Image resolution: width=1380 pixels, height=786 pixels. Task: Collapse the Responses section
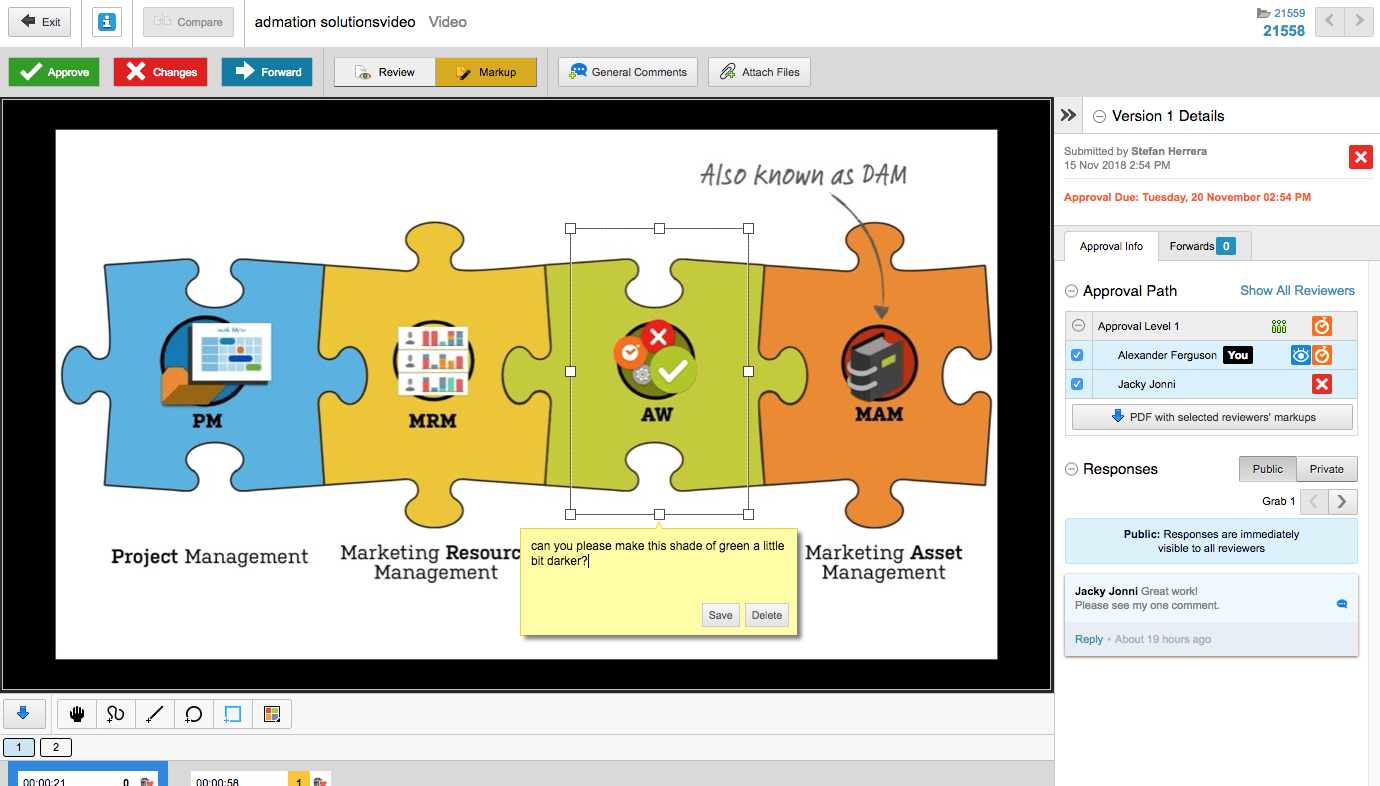click(1072, 469)
